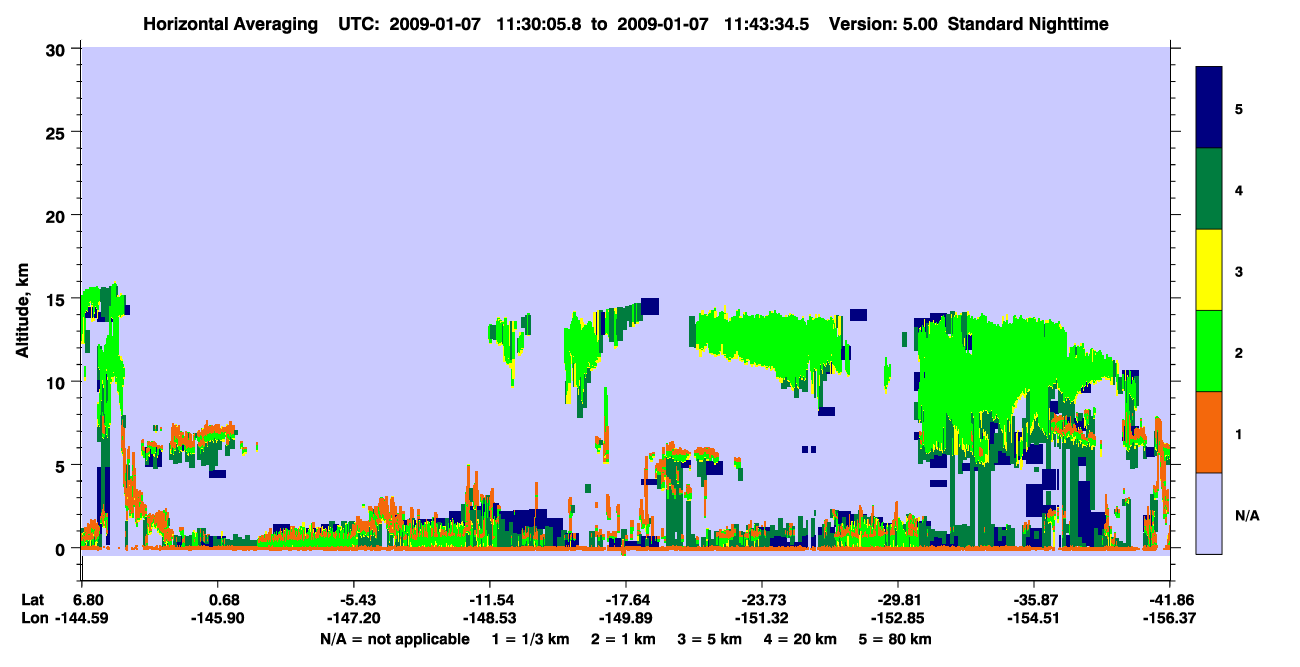The image size is (1300, 667).
Task: Click the lavender N/A color swatch
Action: (x=1209, y=513)
